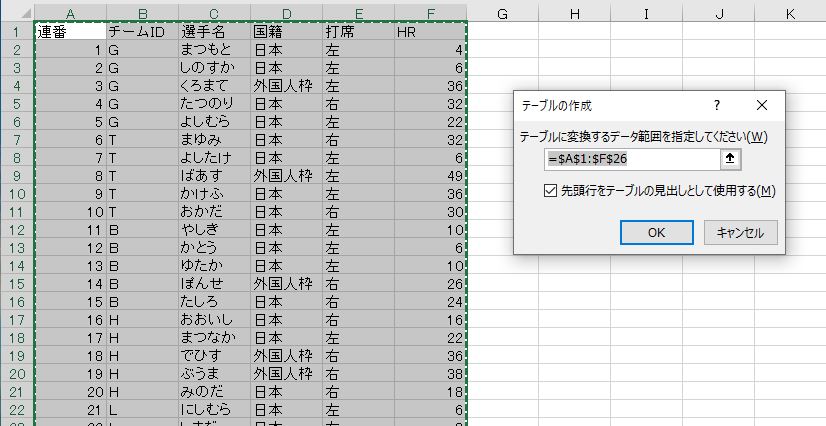Screen dimensions: 826x426
Task: Select column I header
Action: click(647, 14)
